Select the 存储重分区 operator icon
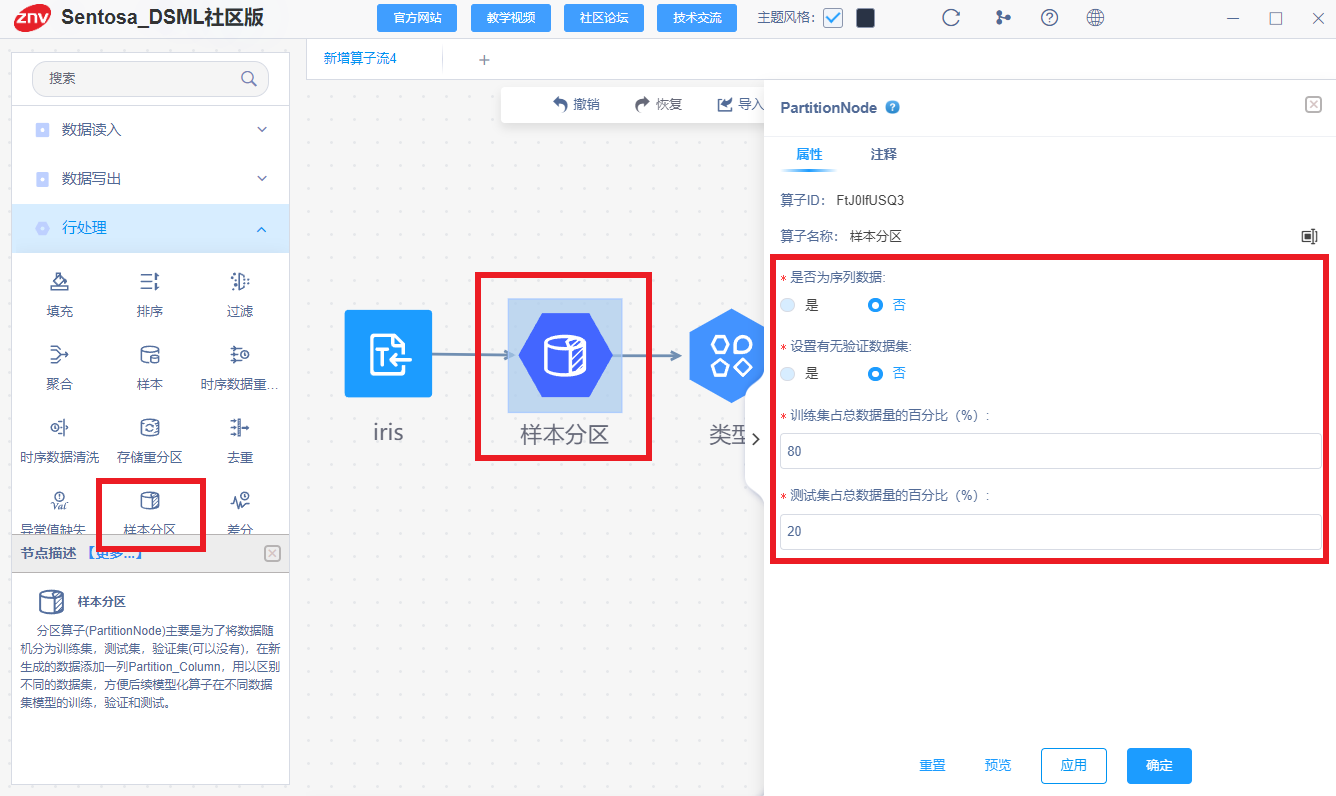 click(149, 428)
